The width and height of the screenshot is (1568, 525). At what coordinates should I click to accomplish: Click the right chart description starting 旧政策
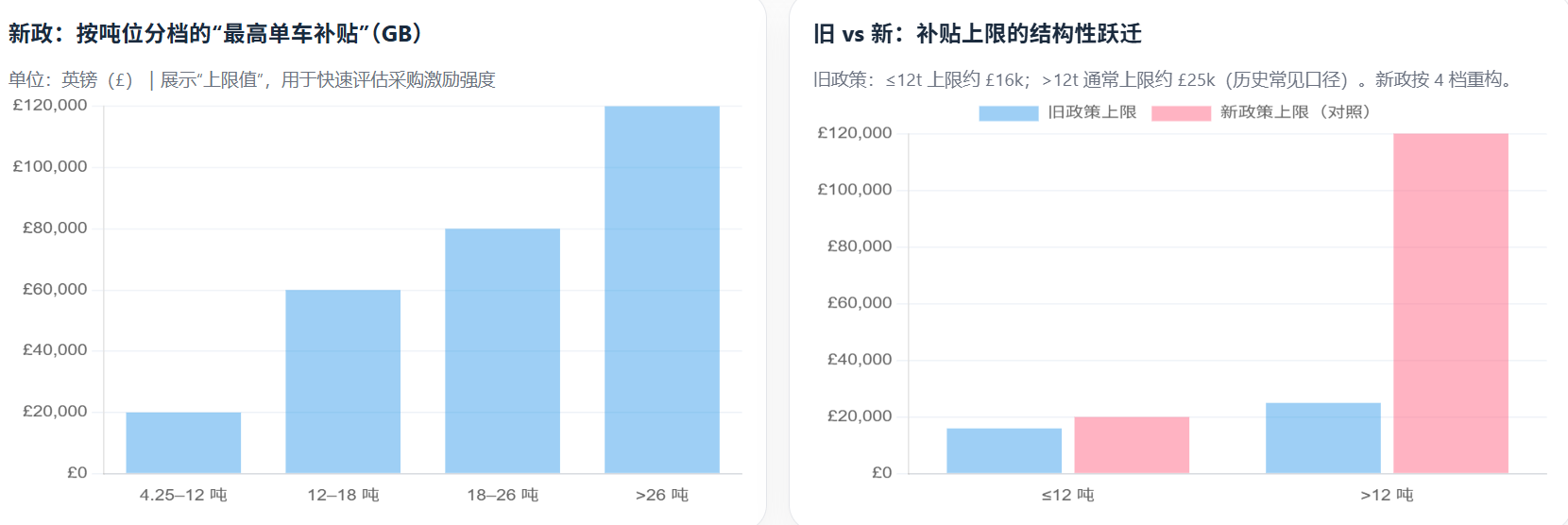[1166, 80]
